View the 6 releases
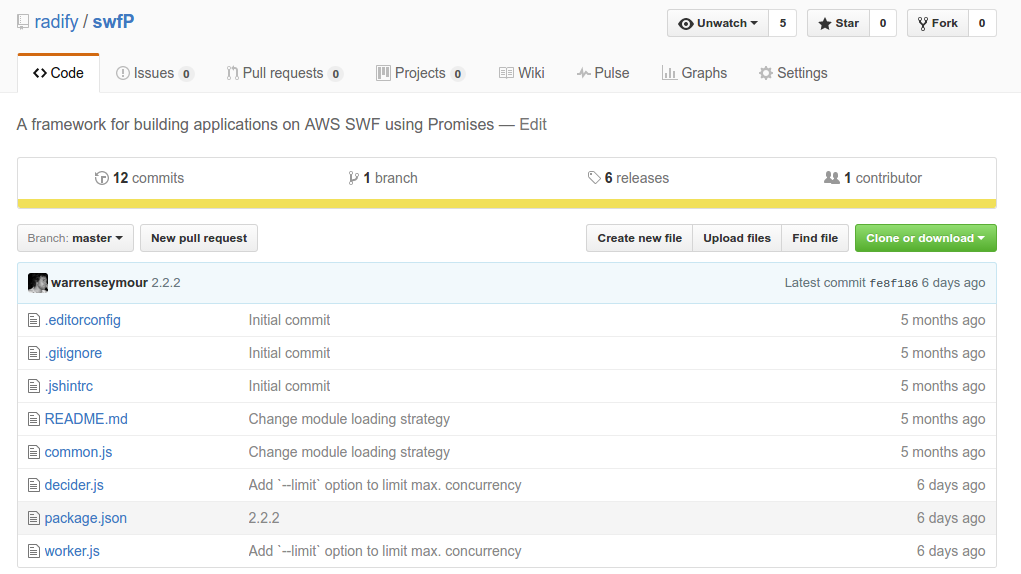 click(628, 178)
